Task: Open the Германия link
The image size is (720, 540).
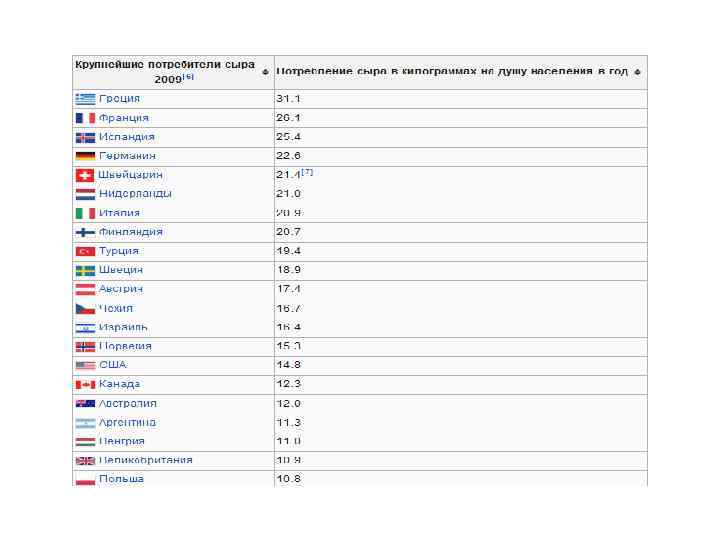Action: (x=127, y=156)
